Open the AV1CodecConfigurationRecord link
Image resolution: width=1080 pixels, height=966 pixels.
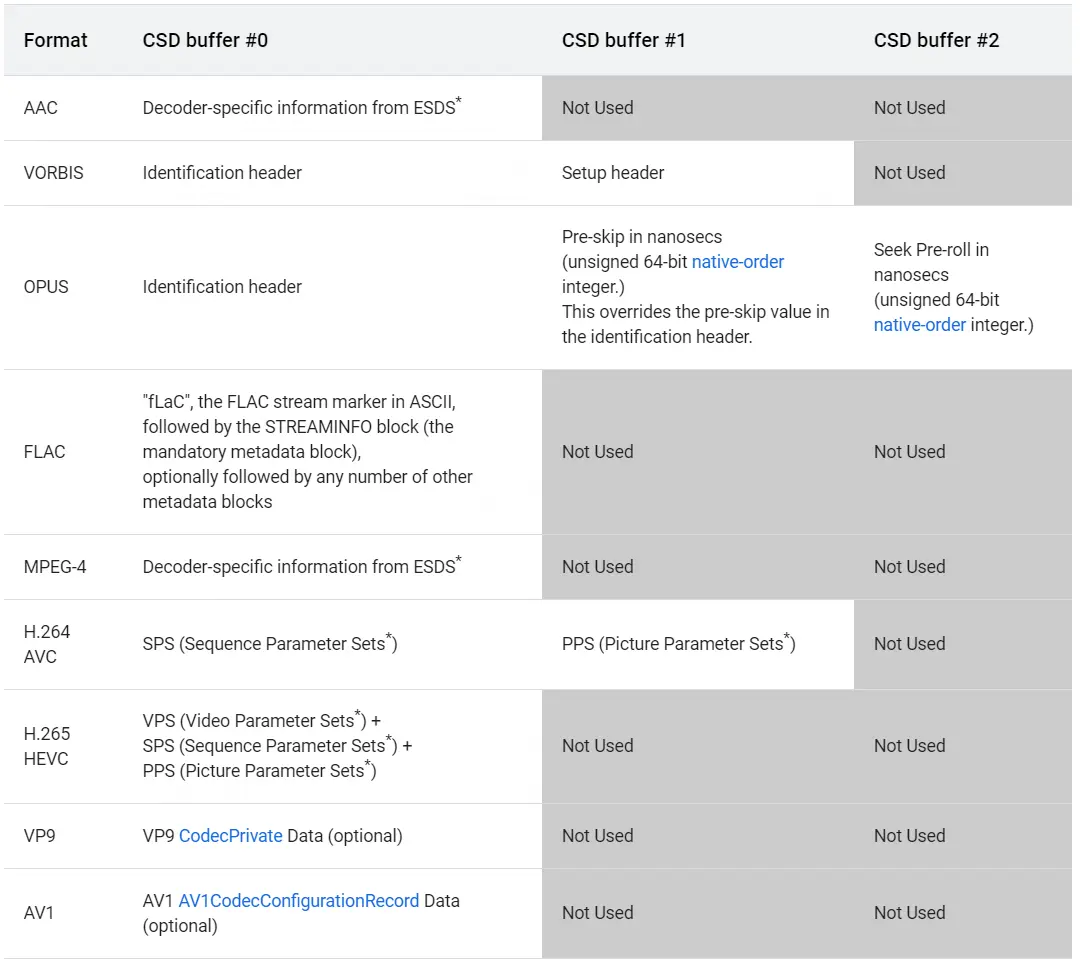pos(299,901)
